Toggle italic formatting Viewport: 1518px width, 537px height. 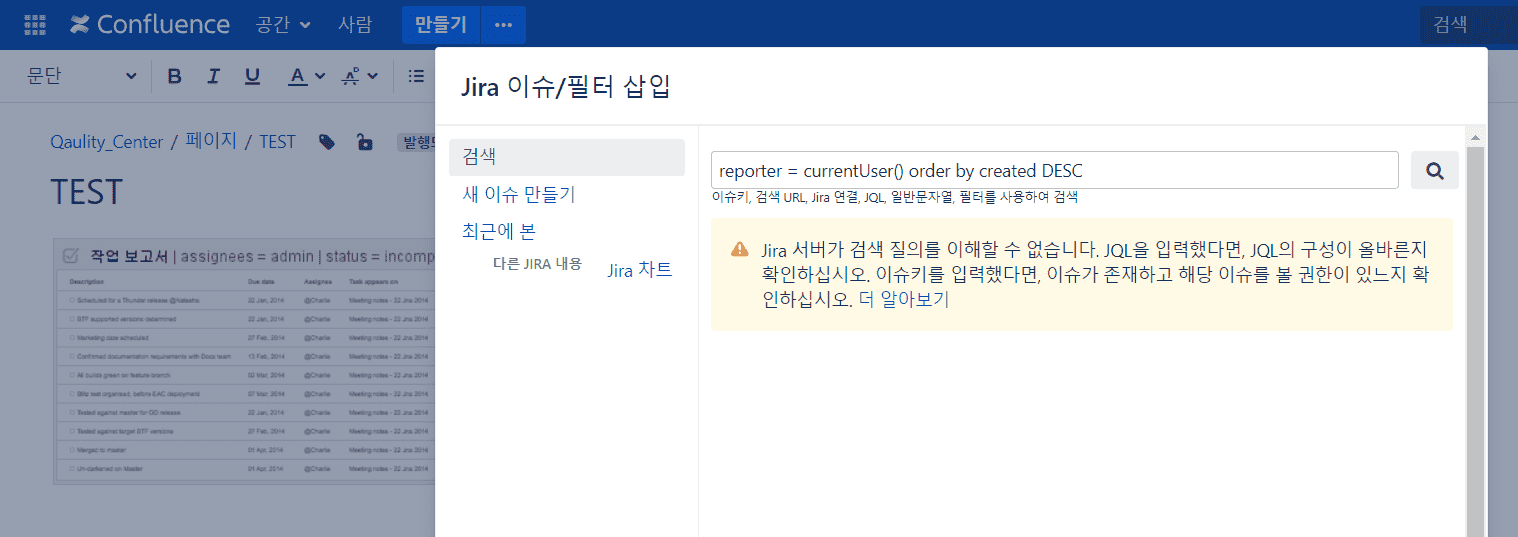pyautogui.click(x=213, y=76)
